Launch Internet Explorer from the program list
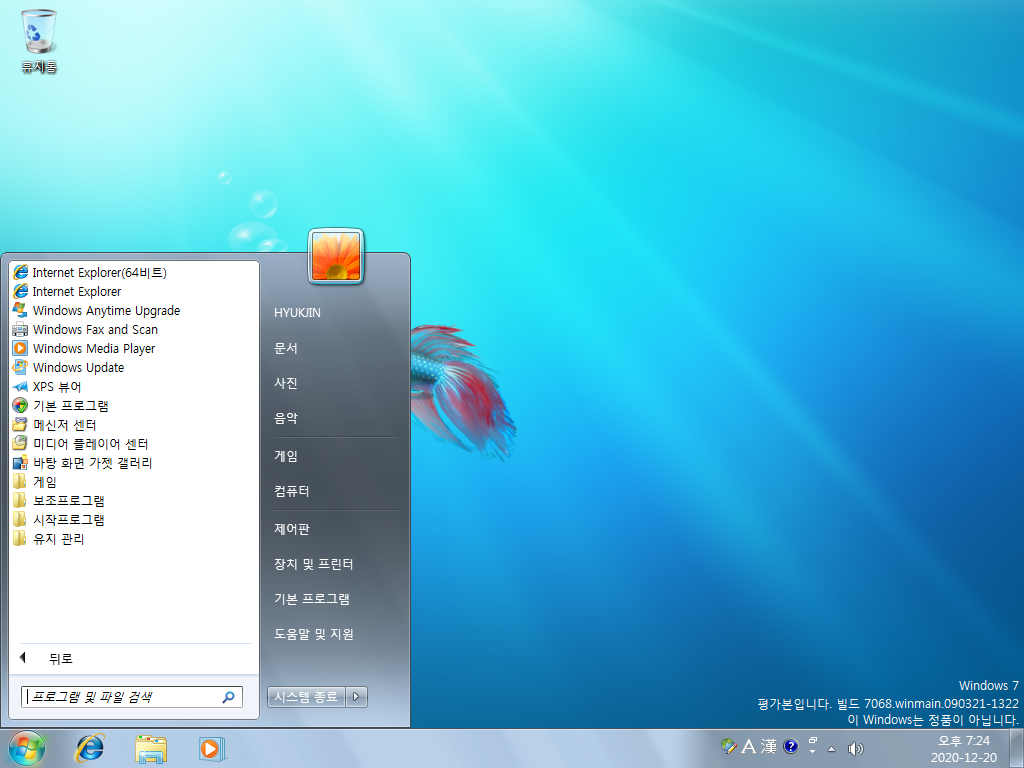 coord(76,291)
